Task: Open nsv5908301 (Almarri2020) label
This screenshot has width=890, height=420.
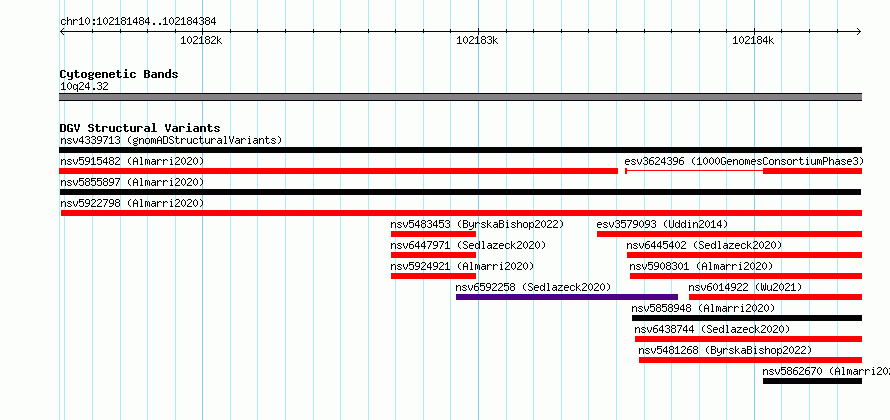Action: coord(701,266)
